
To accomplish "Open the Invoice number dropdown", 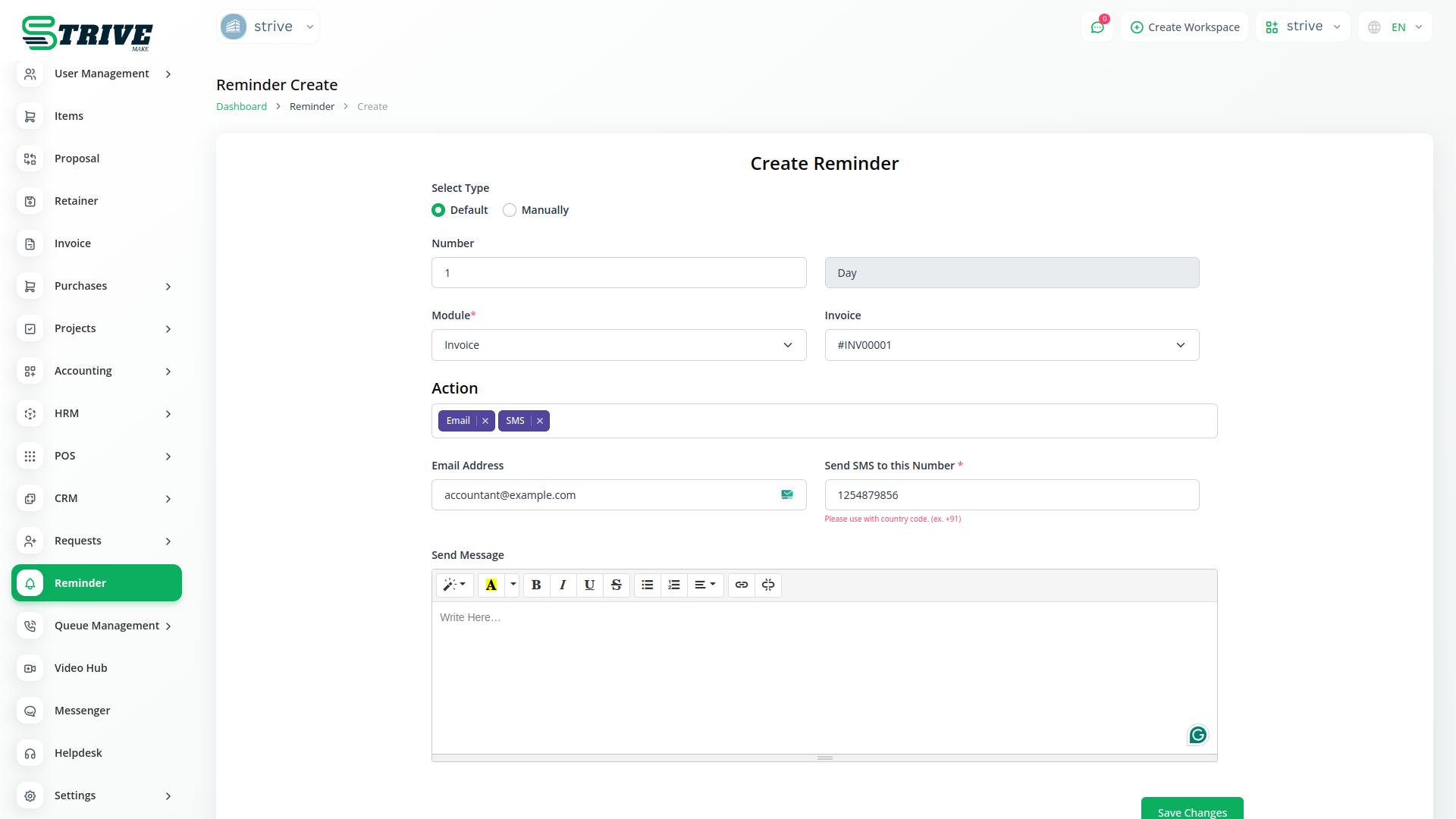I will coord(1011,345).
